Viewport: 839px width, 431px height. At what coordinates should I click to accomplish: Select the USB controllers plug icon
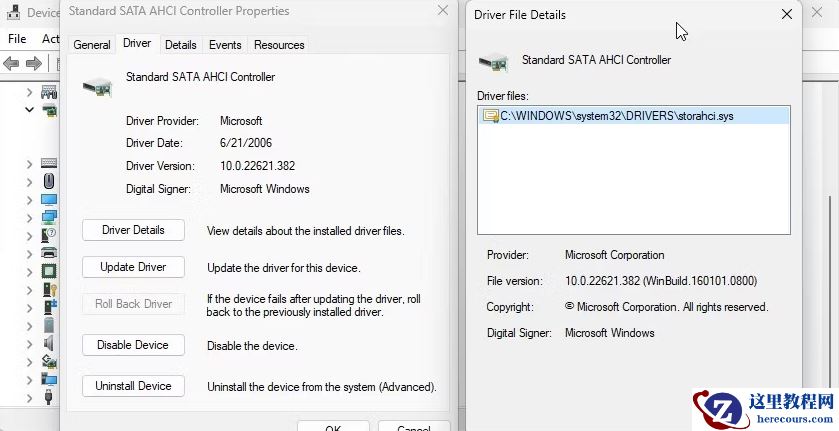click(x=49, y=398)
